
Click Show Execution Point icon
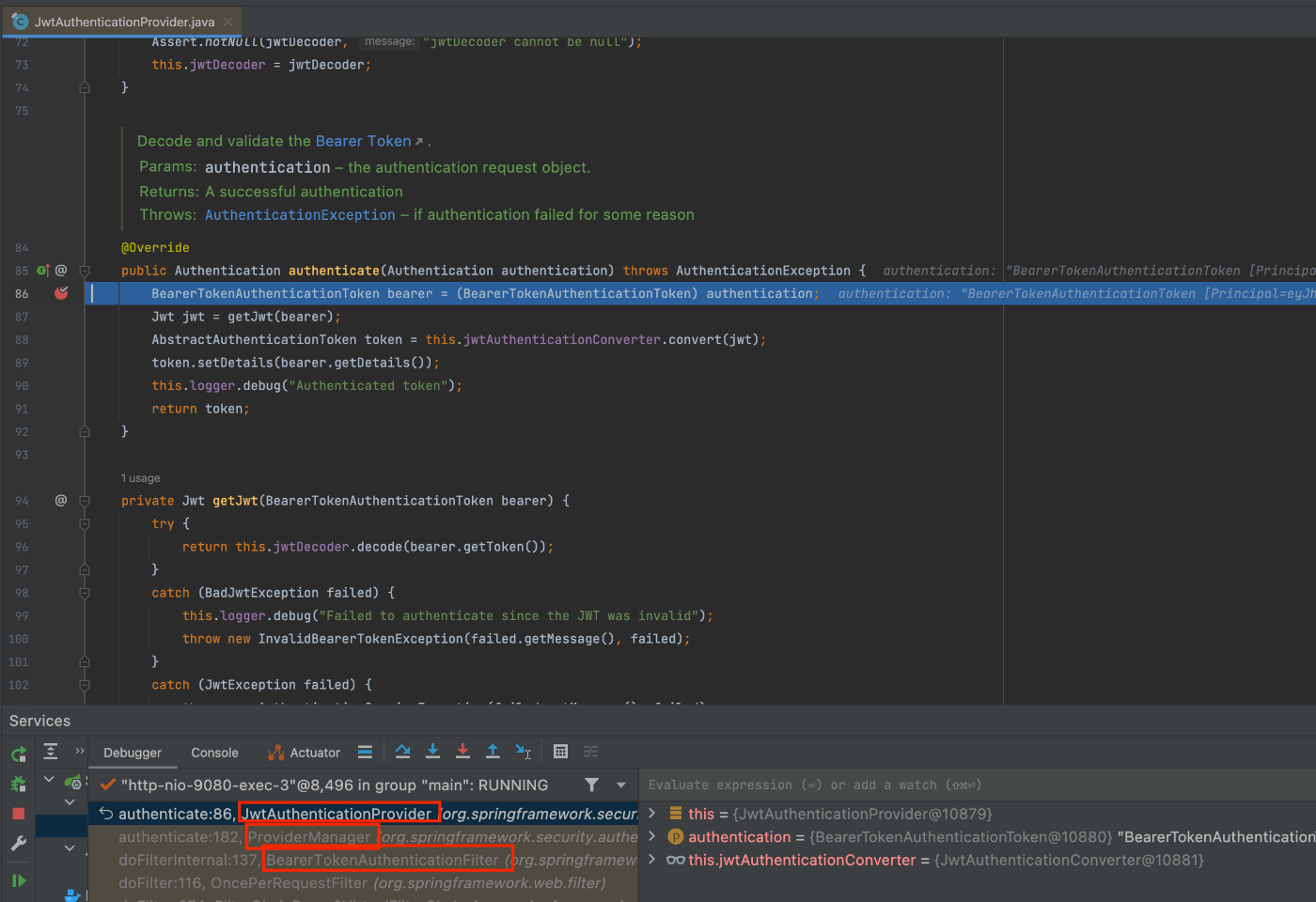(402, 752)
